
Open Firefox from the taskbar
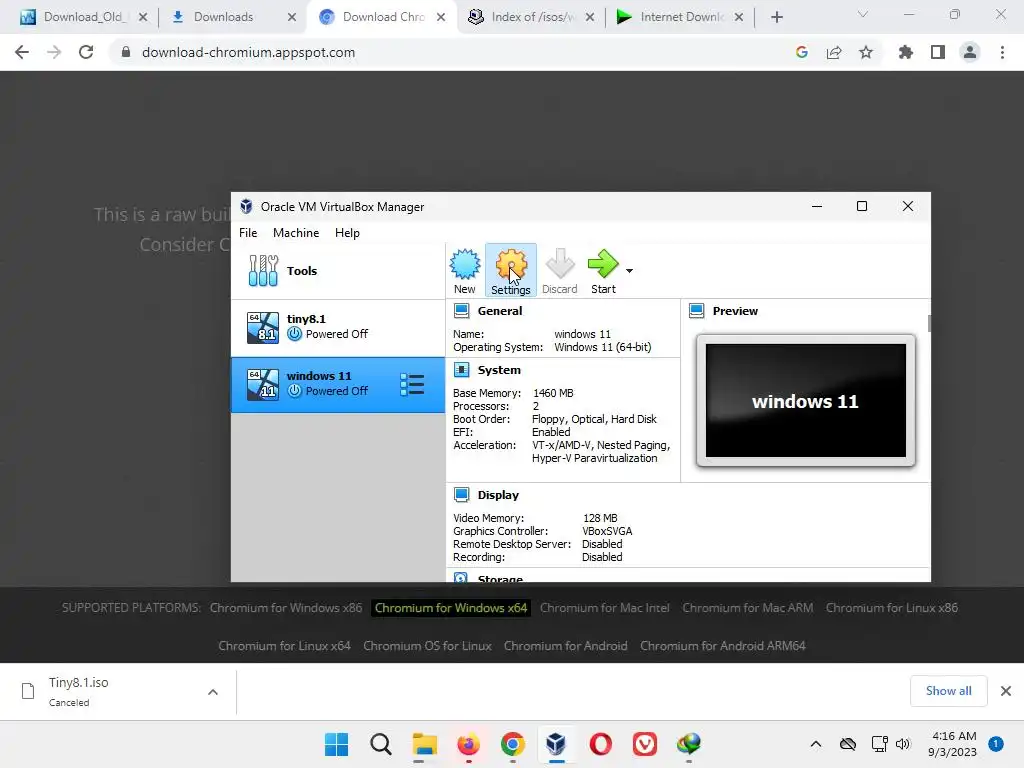point(468,744)
